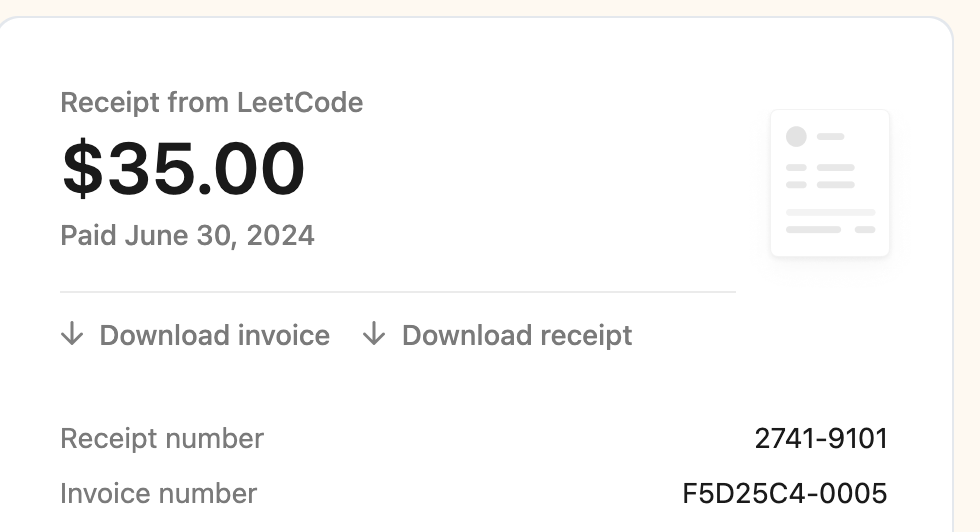Viewport: 980px width, 532px height.
Task: Click the $35.00 amount
Action: [183, 169]
